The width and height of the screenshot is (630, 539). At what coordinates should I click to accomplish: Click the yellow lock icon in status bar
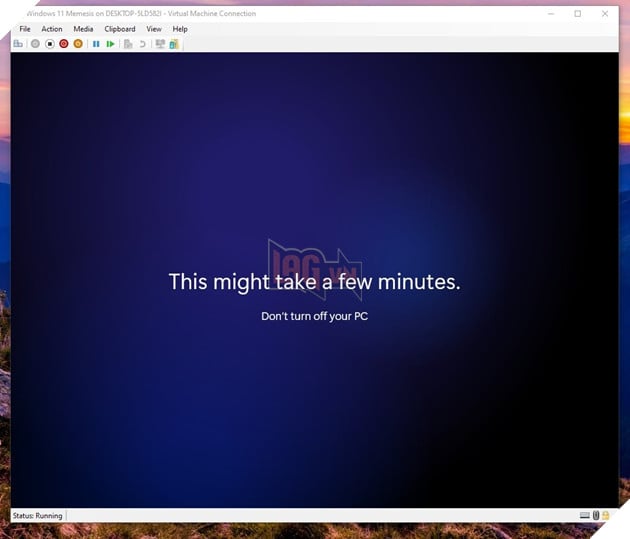[x=605, y=515]
